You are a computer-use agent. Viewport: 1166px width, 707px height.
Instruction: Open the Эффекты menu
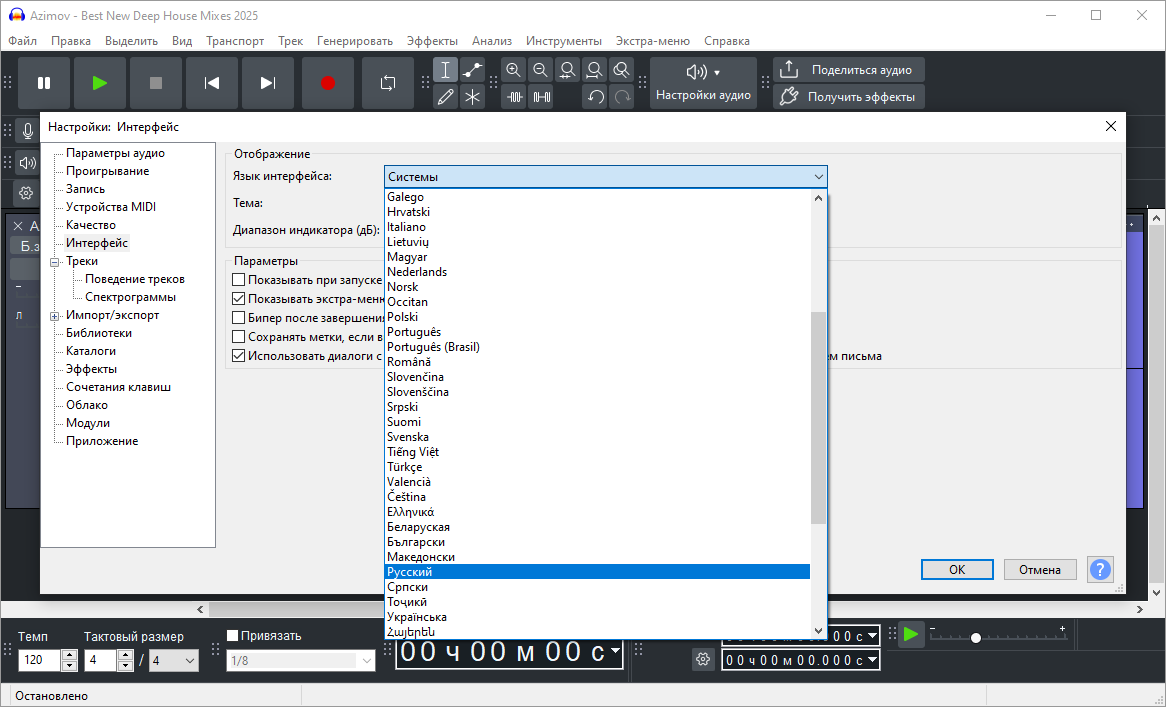432,41
